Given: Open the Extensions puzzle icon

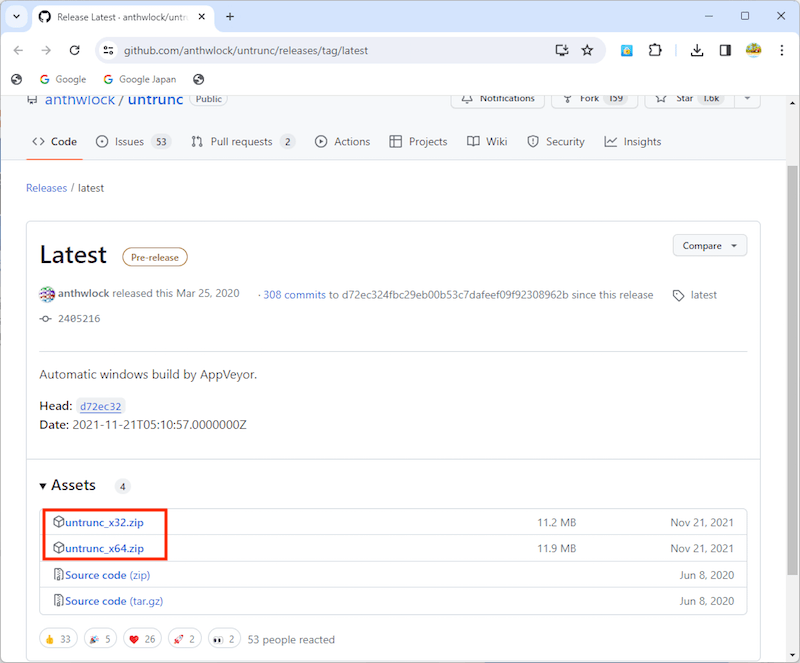Looking at the screenshot, I should 655,50.
